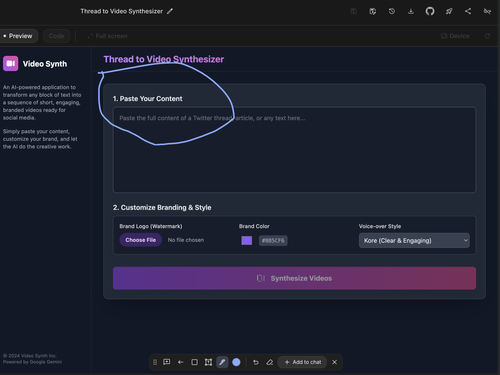This screenshot has width=500, height=375.
Task: Open the code assistant icon in header
Action: coord(373,11)
